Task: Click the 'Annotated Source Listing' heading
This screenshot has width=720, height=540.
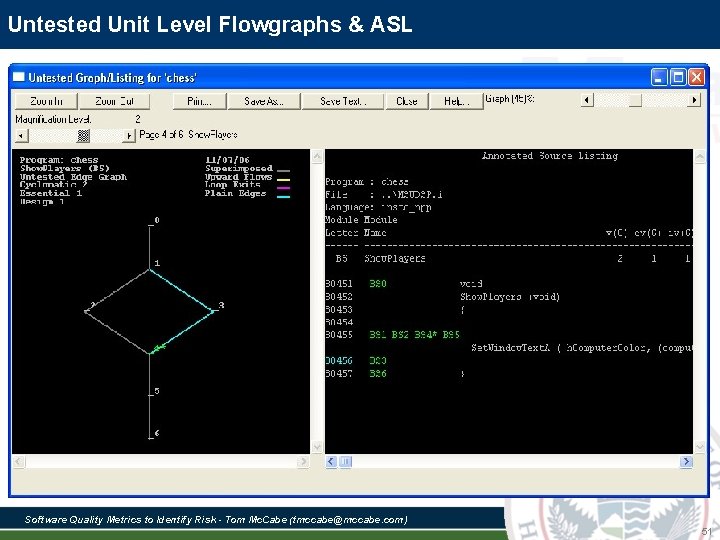Action: (x=550, y=156)
